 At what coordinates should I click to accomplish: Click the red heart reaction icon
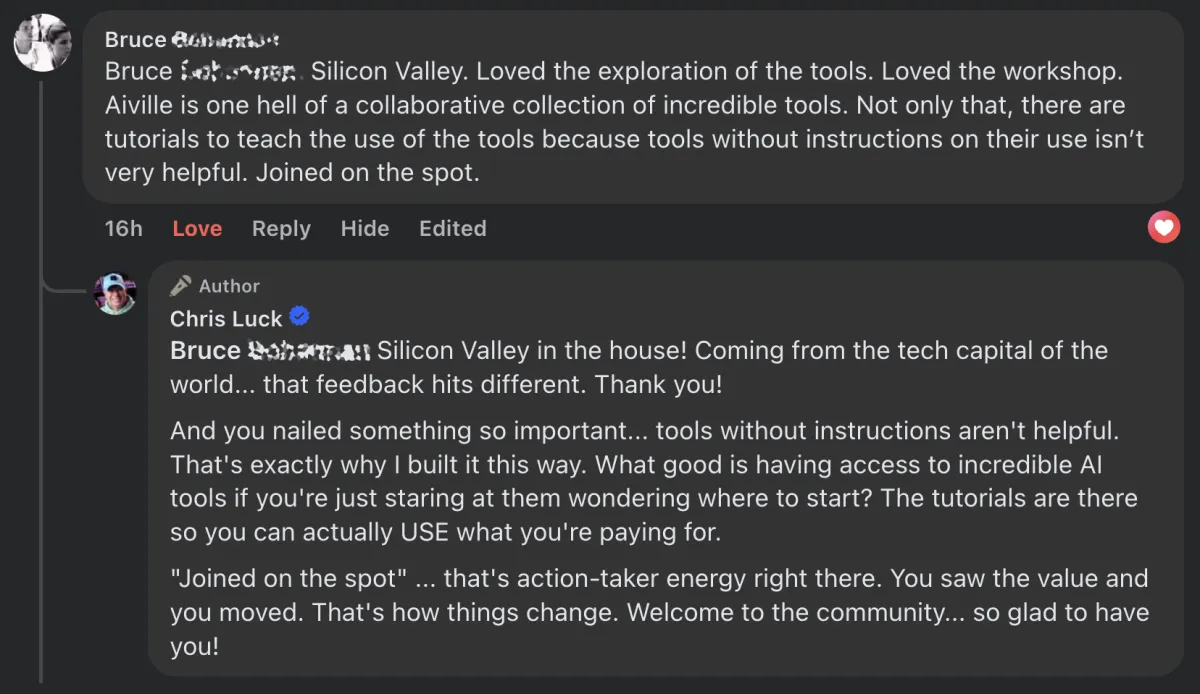pos(1163,228)
